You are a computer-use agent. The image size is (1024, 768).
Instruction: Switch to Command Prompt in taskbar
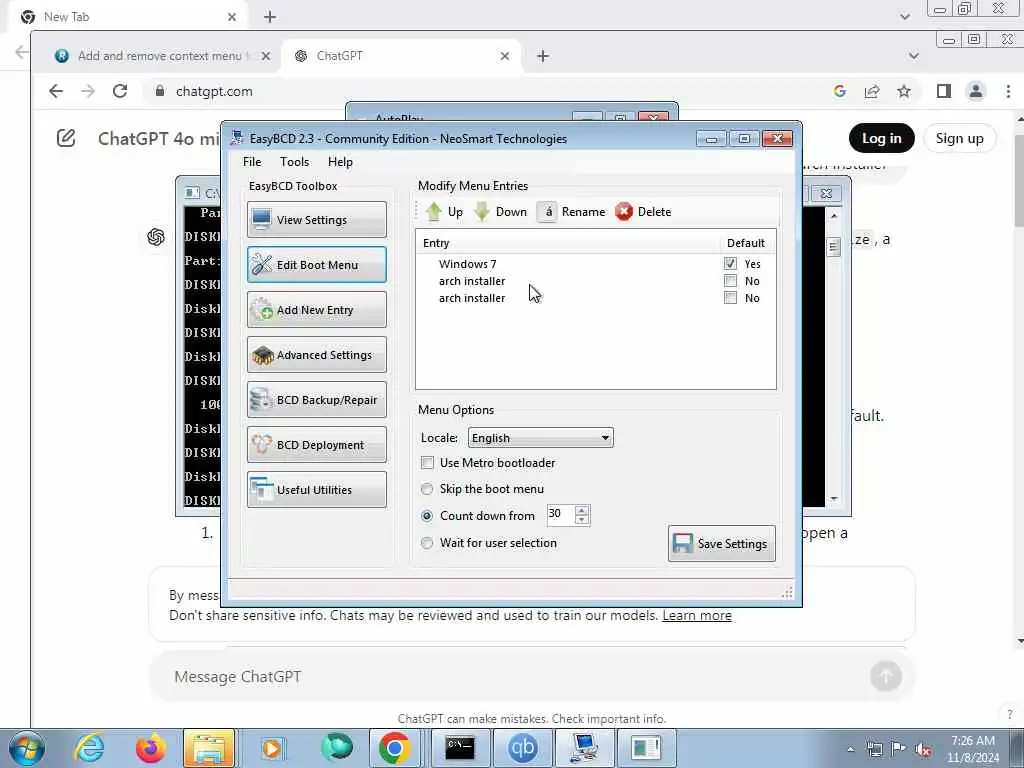460,748
